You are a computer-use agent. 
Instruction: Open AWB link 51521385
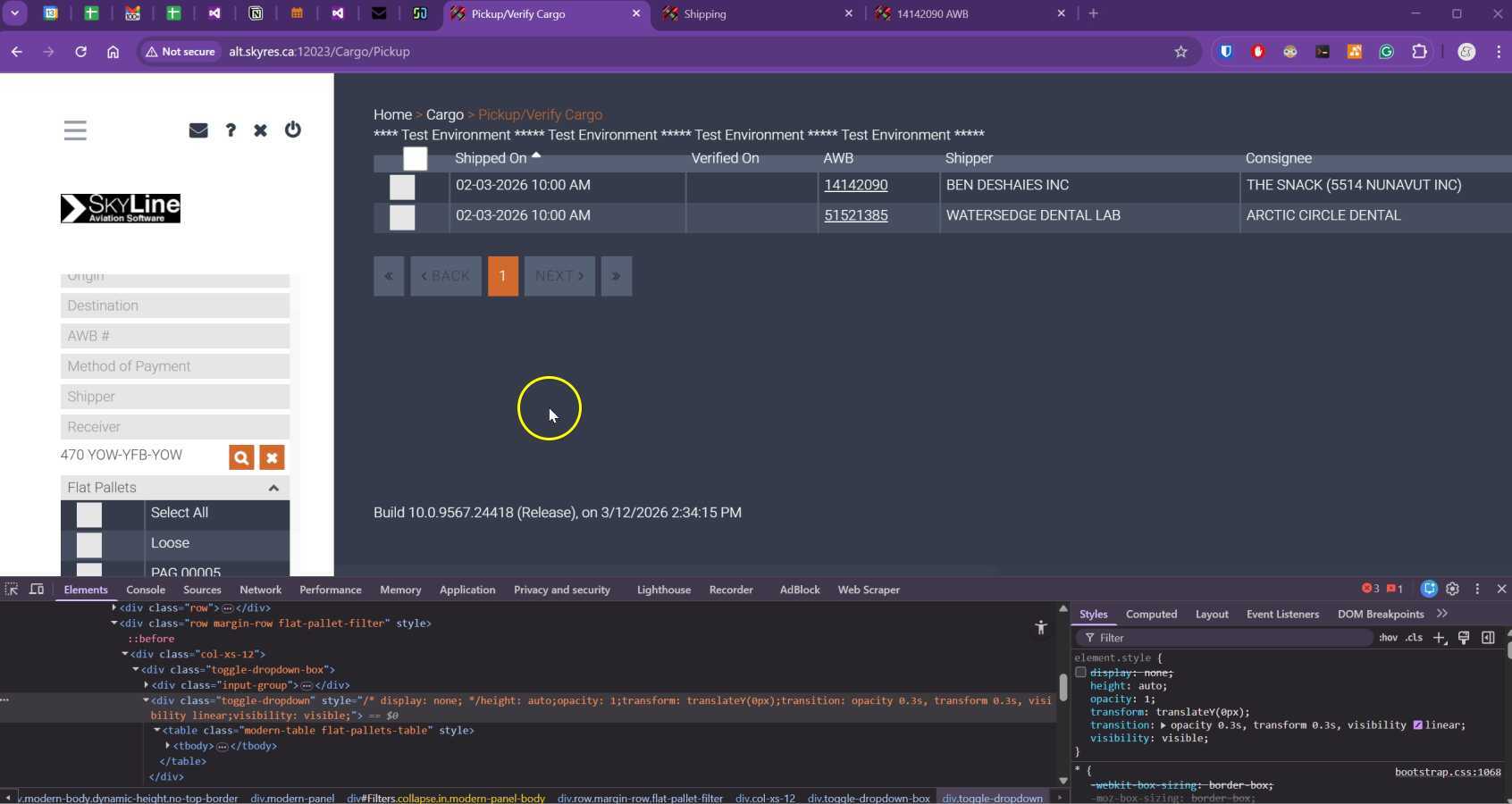(x=855, y=215)
